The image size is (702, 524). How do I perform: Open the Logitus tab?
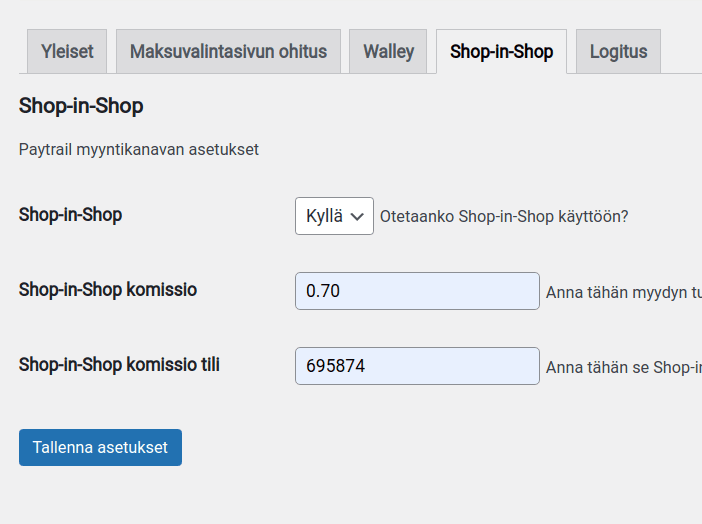click(618, 51)
